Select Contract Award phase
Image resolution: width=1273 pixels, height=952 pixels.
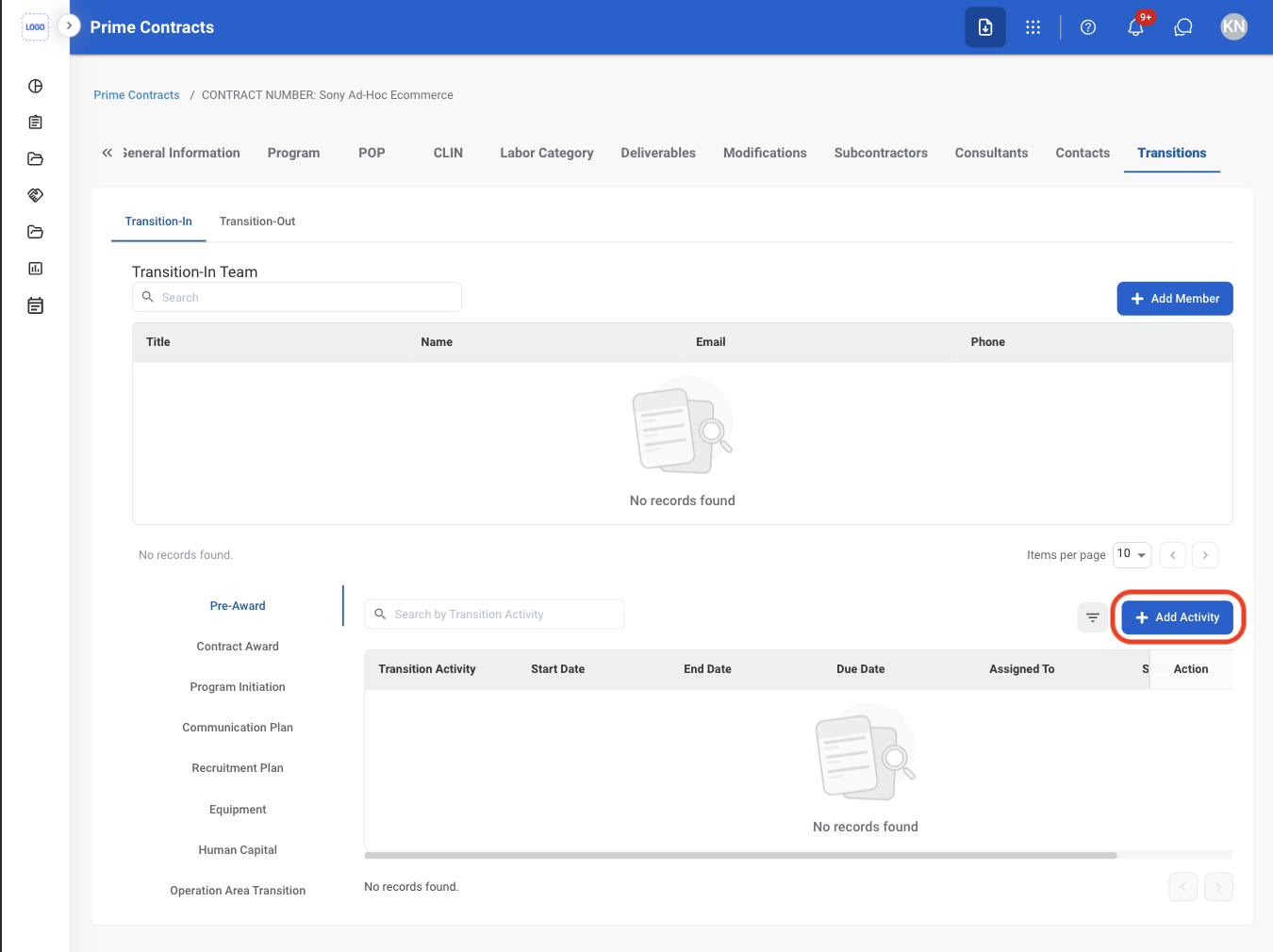pyautogui.click(x=238, y=647)
